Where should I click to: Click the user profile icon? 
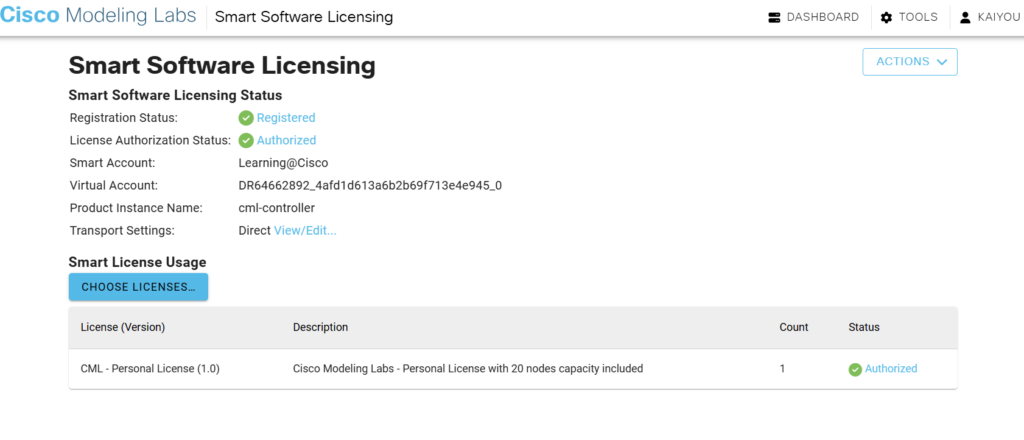pyautogui.click(x=965, y=18)
